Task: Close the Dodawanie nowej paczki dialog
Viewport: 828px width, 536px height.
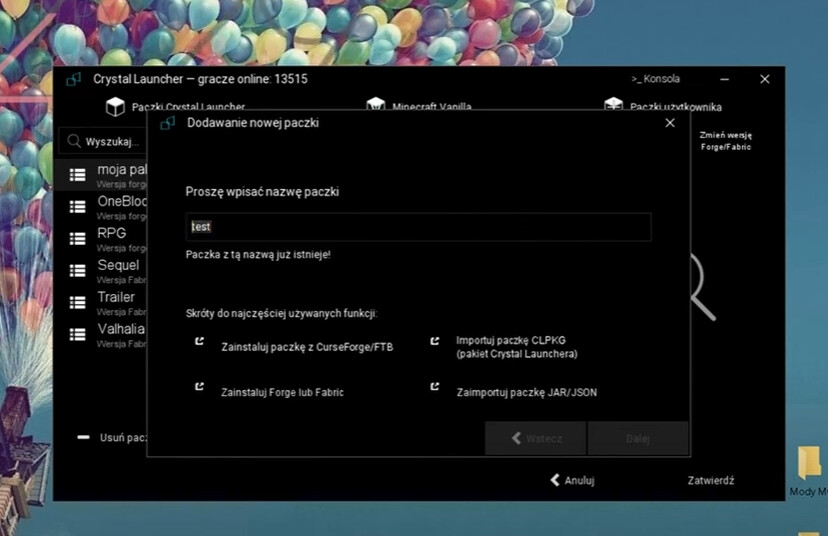Action: [670, 123]
